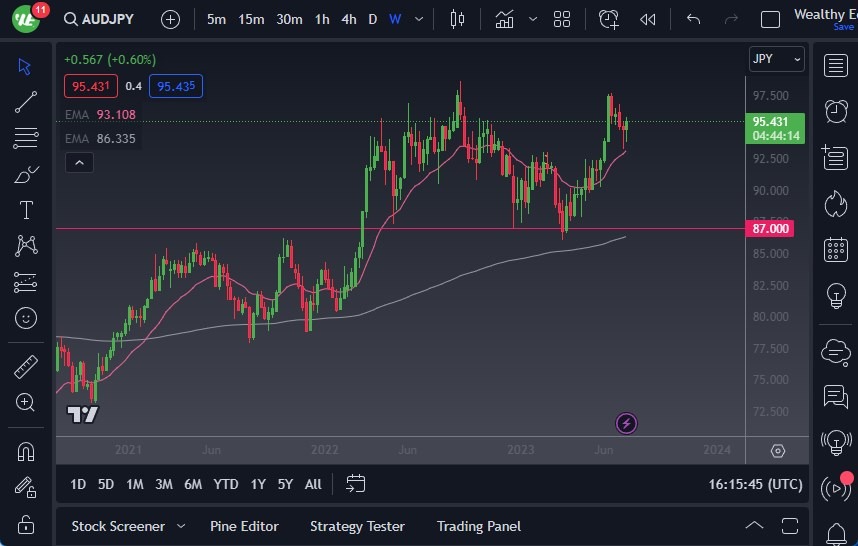Open the JPY currency dropdown
Image resolution: width=858 pixels, height=546 pixels.
tap(776, 59)
